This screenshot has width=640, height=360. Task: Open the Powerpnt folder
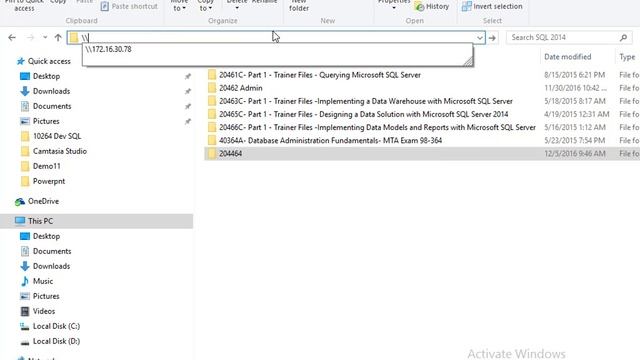tap(49, 181)
